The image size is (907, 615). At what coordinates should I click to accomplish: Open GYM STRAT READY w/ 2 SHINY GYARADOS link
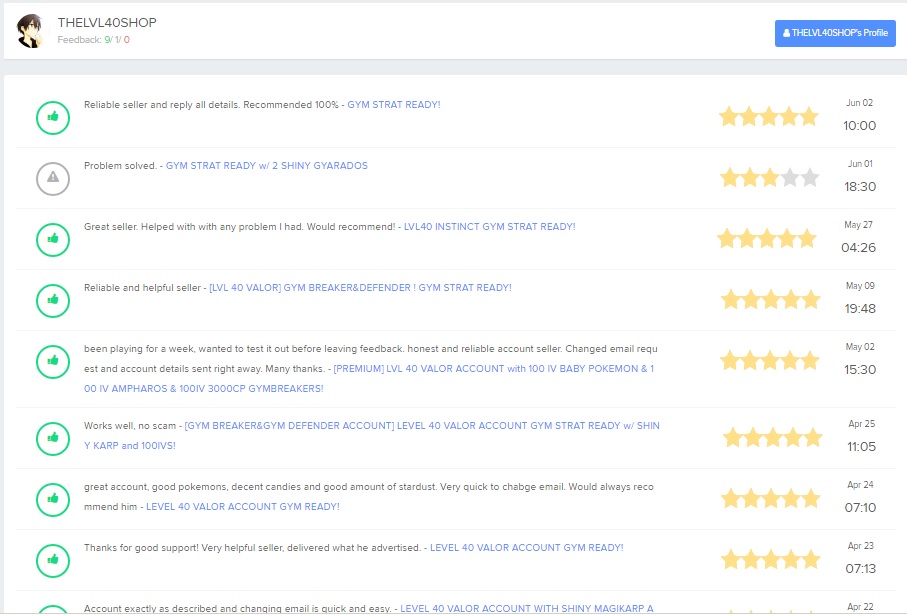point(267,165)
